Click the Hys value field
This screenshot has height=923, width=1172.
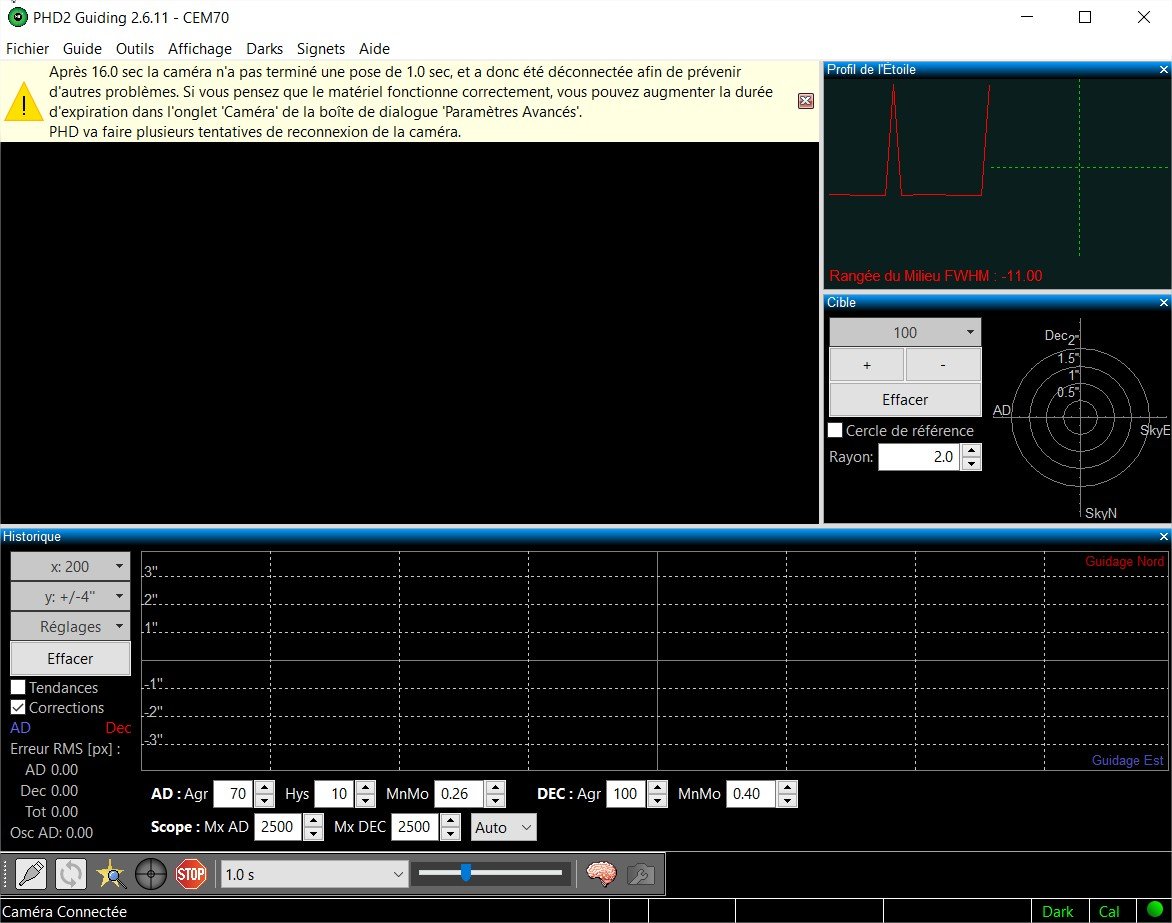click(335, 794)
